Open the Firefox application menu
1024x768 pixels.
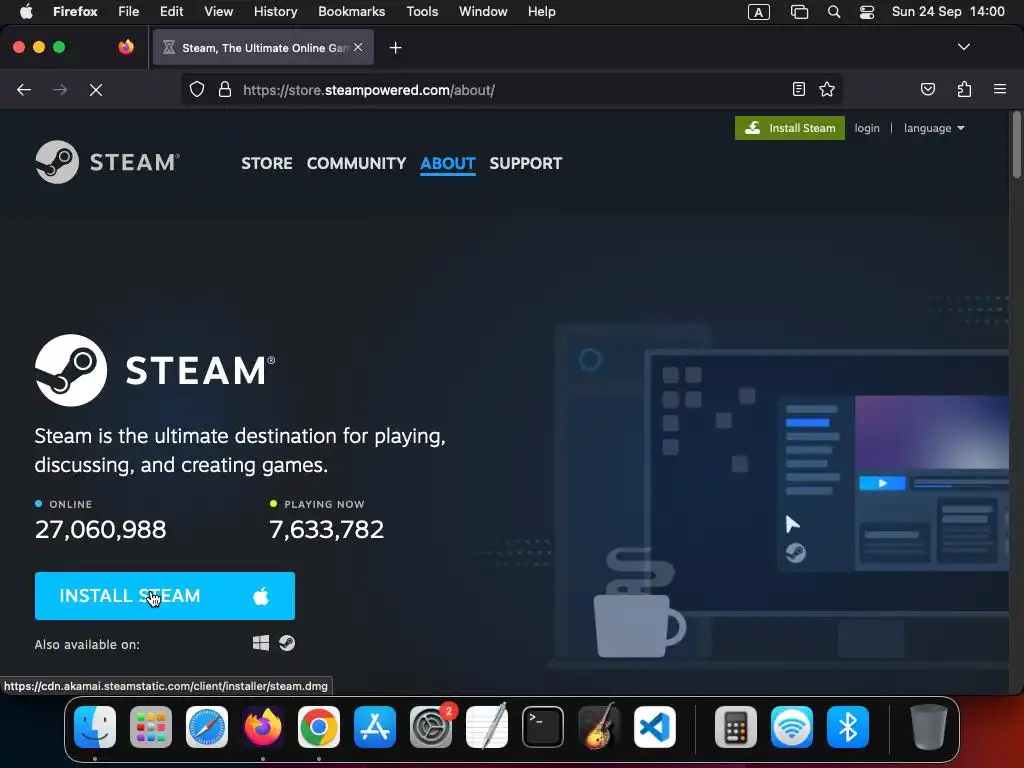tap(75, 12)
